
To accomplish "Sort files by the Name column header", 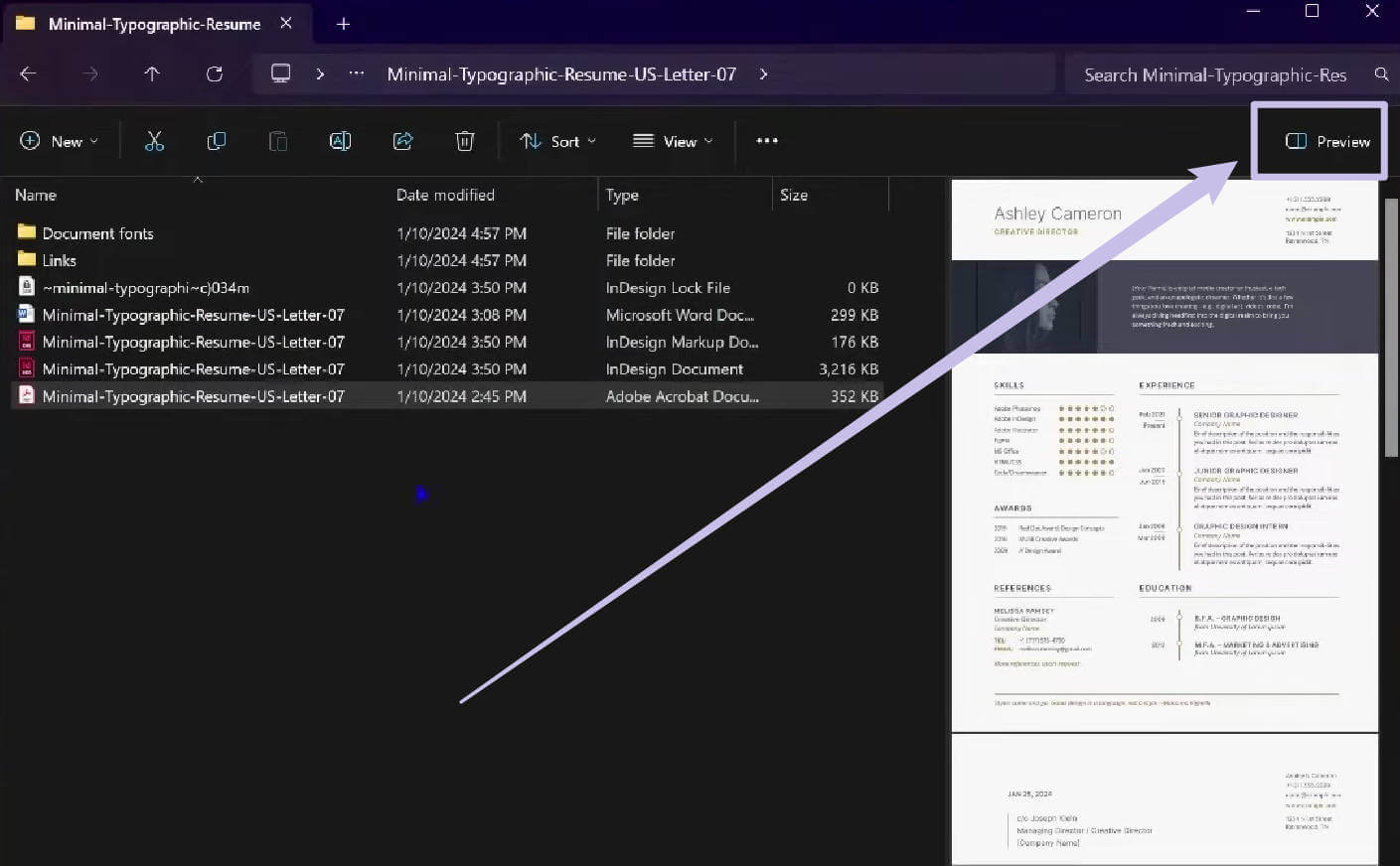I will 36,194.
